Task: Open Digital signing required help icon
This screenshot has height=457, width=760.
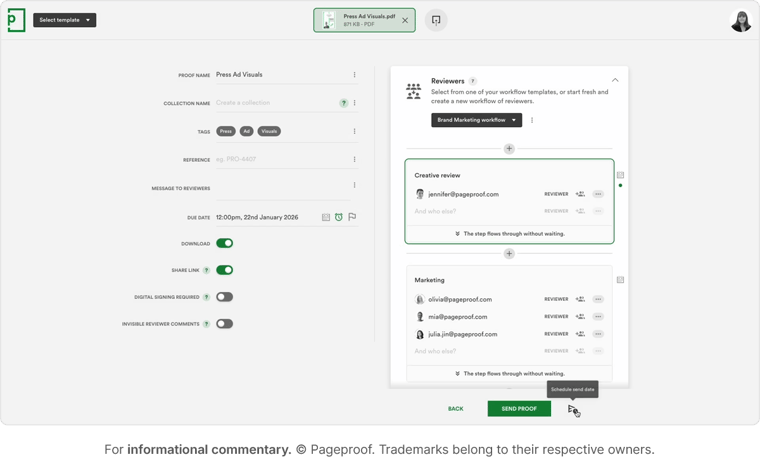Action: pos(206,297)
